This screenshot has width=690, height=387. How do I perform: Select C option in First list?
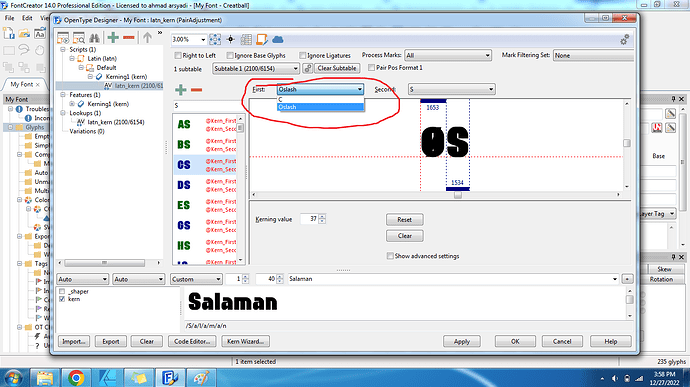click(320, 100)
